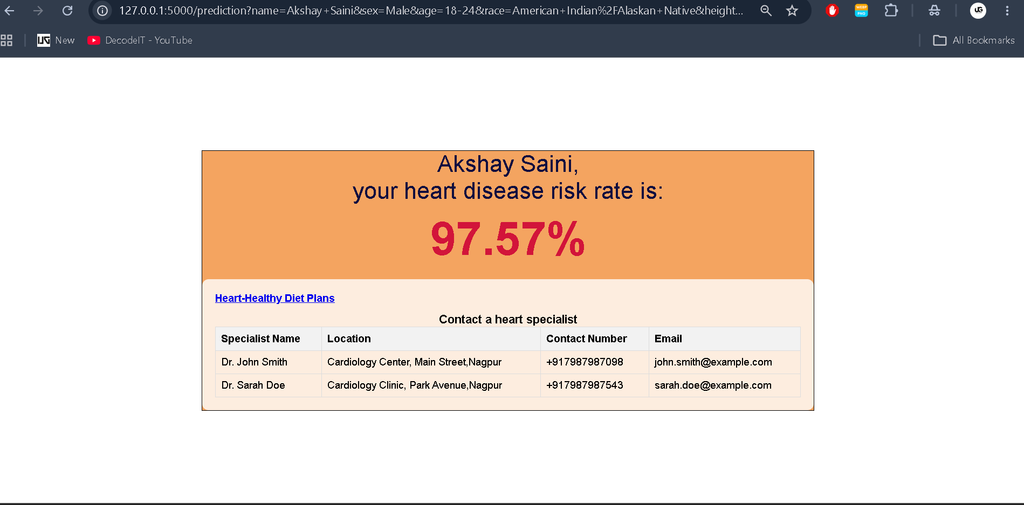Click the 97.57% risk rate value
The width and height of the screenshot is (1024, 505).
pyautogui.click(x=507, y=240)
